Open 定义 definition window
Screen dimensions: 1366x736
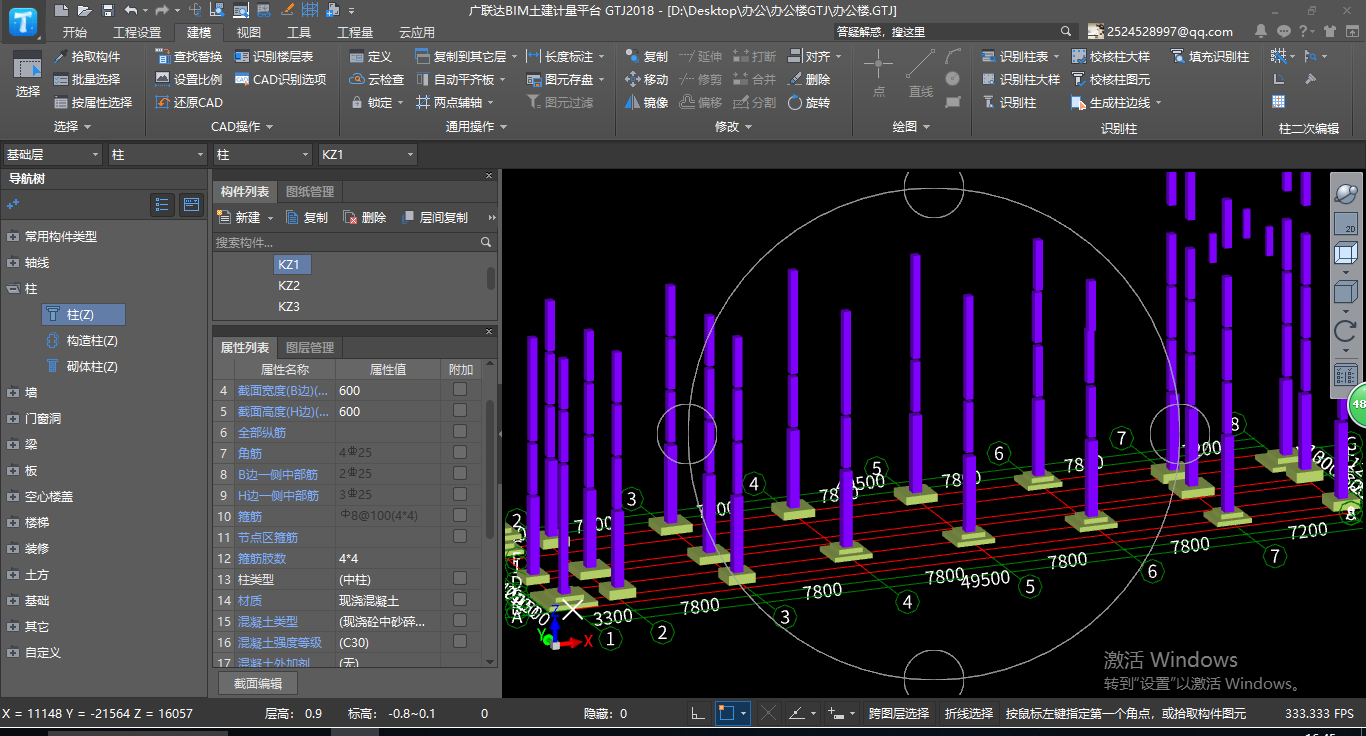tap(371, 56)
